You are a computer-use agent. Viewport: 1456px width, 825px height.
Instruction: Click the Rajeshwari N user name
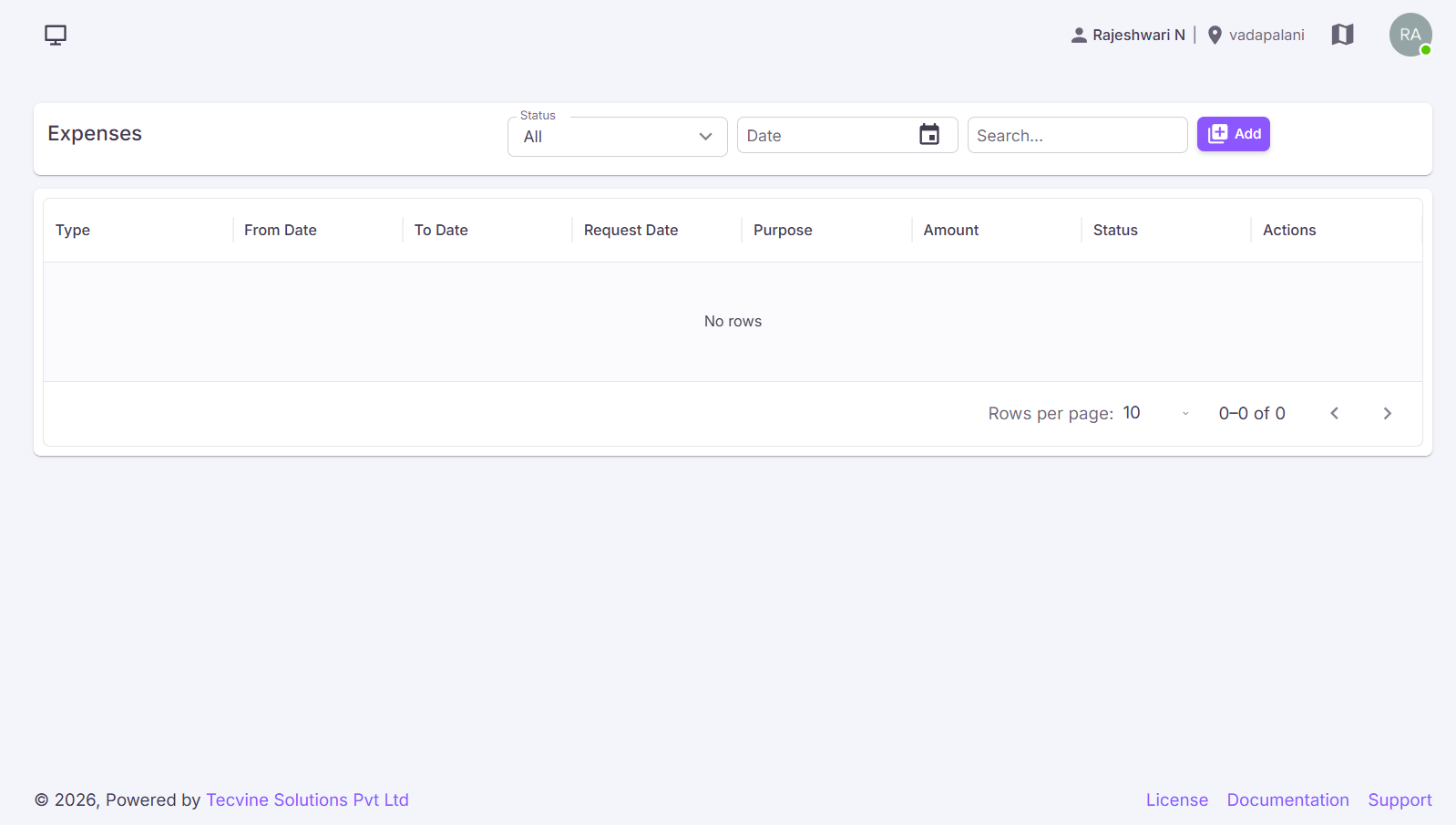(1139, 35)
